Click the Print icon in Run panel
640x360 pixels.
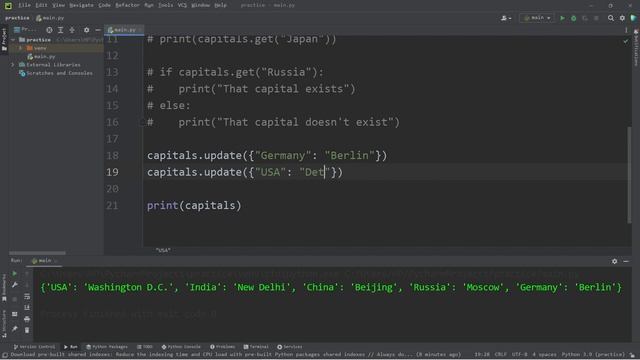[x=27, y=319]
